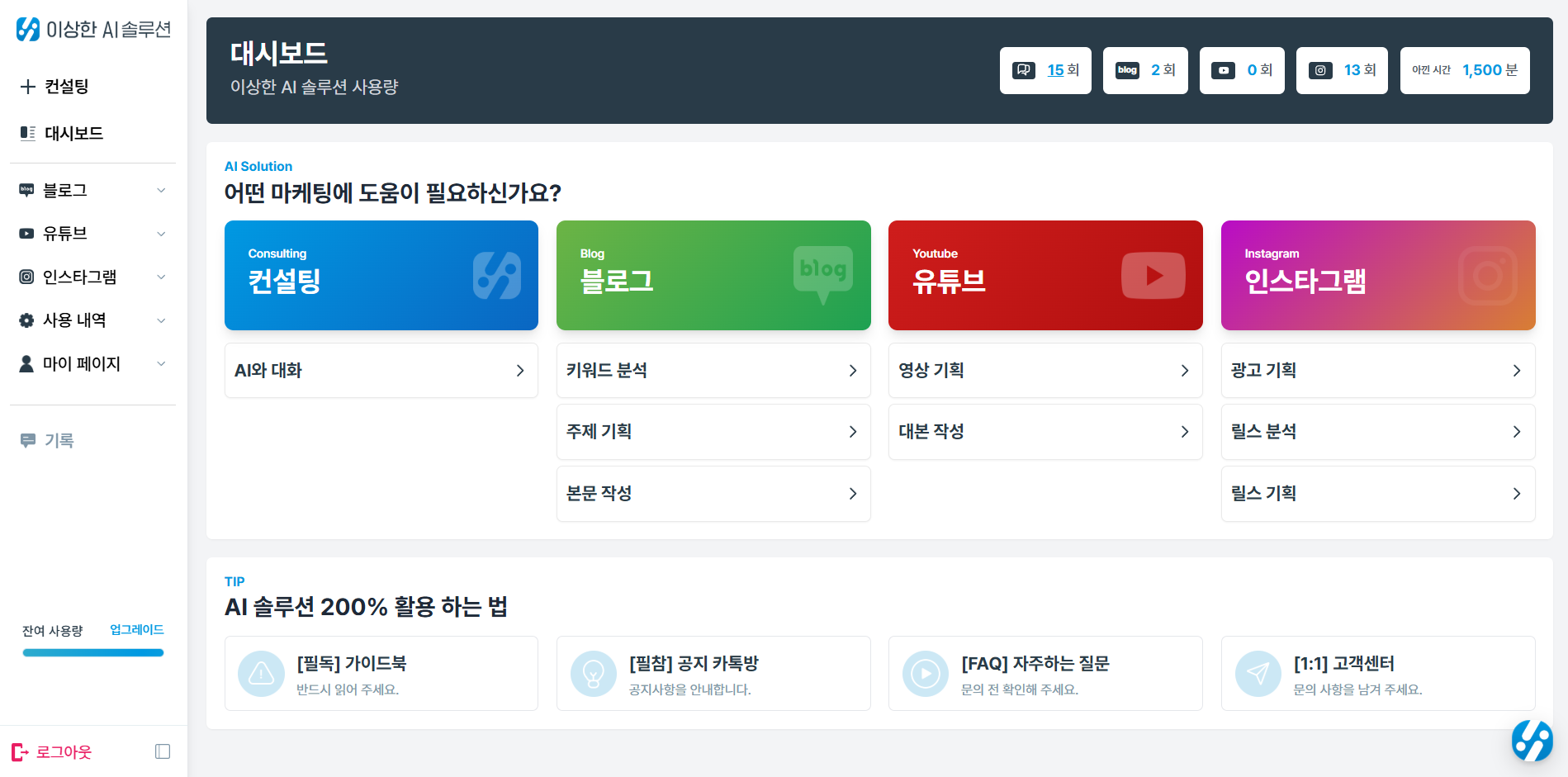This screenshot has width=1568, height=777.
Task: Open the floating chat logo button
Action: [1532, 740]
